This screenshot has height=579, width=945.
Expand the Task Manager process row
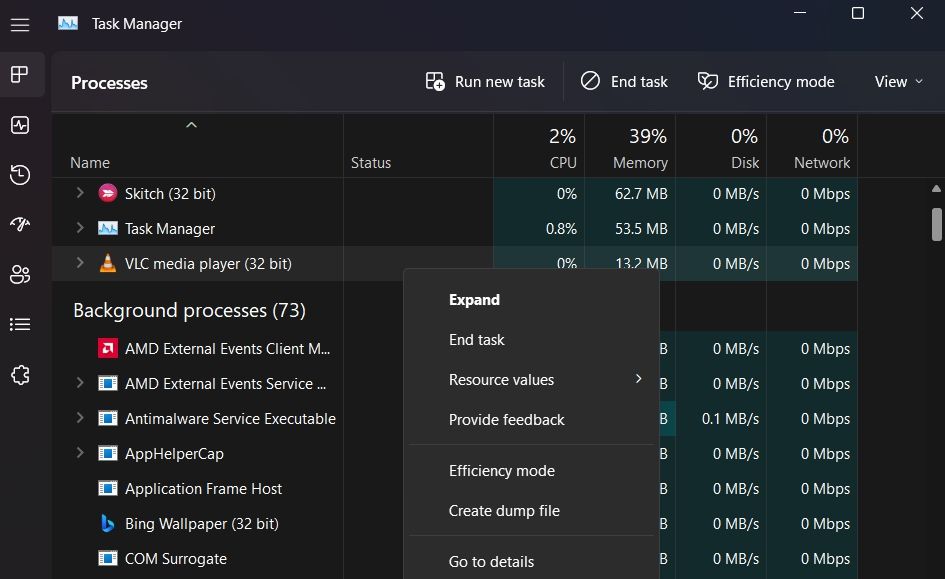[x=80, y=228]
